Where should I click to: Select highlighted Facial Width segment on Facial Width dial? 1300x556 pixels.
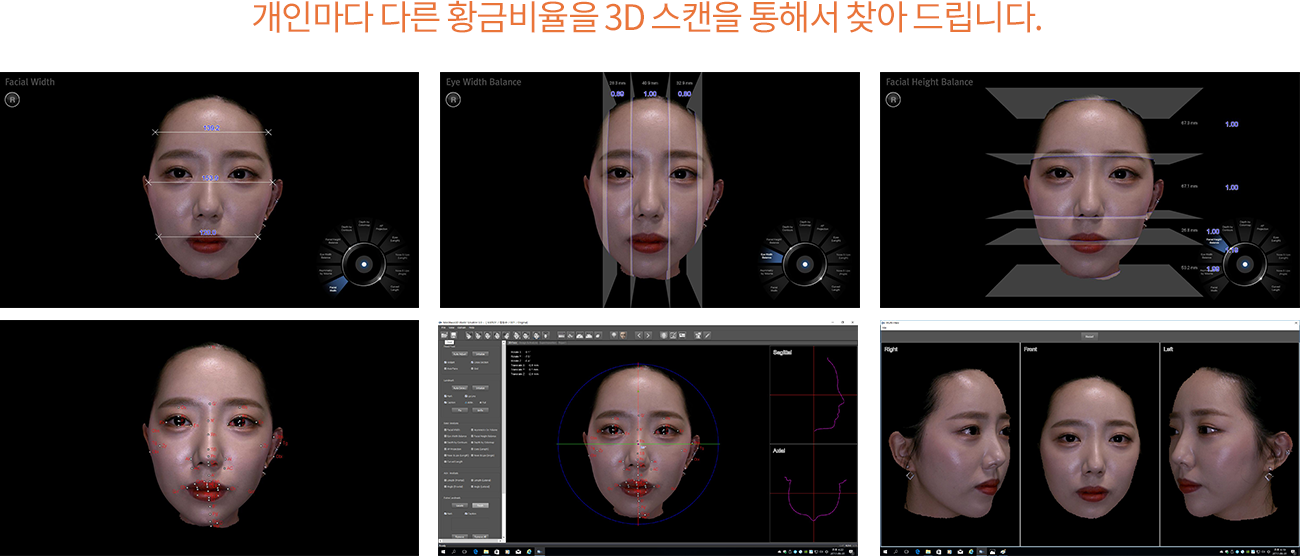click(x=335, y=286)
